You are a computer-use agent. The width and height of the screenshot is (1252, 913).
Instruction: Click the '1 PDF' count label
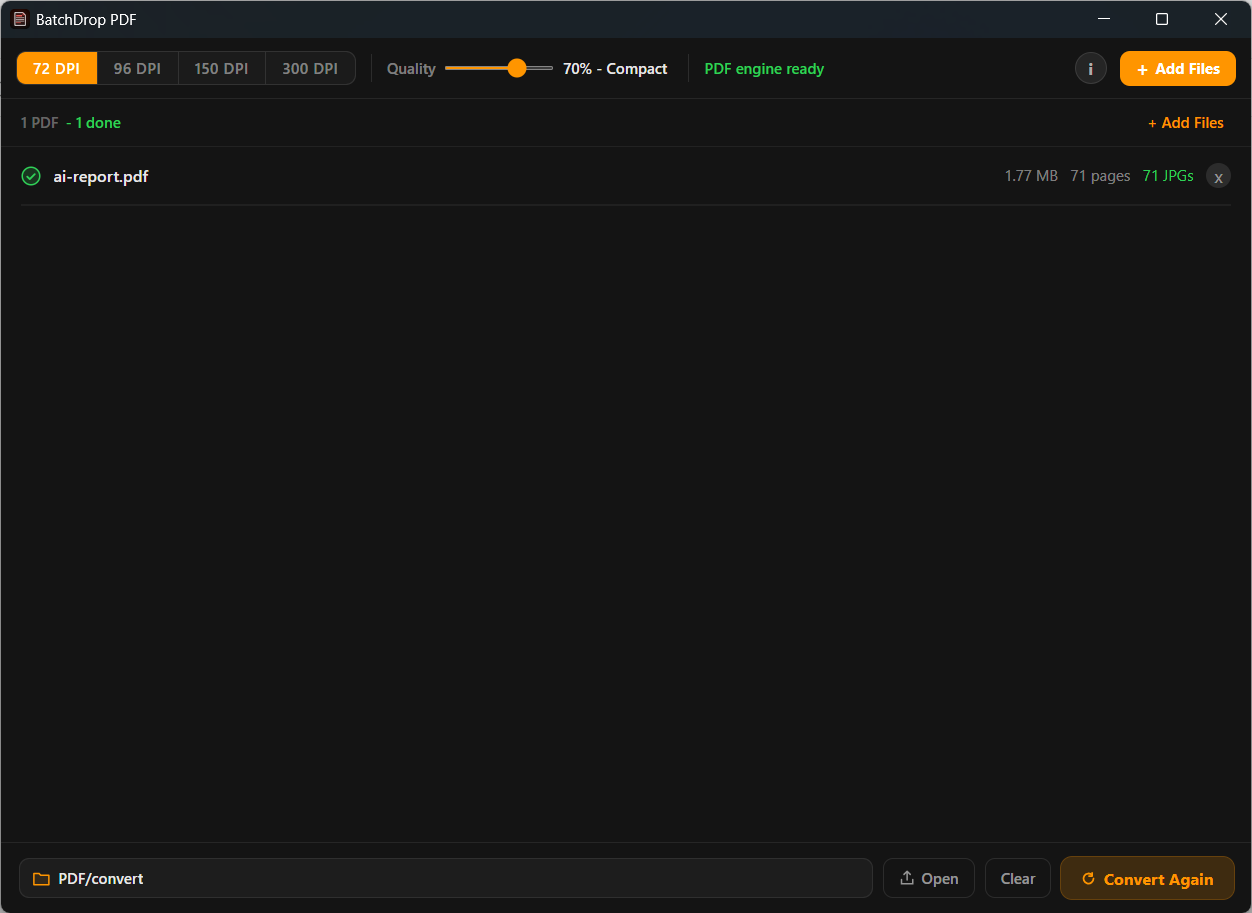[40, 122]
